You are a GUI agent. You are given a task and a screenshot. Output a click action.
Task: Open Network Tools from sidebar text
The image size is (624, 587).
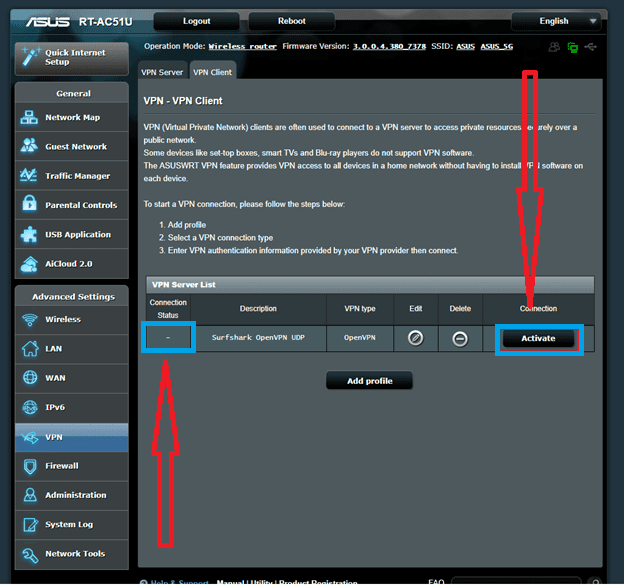tap(75, 554)
